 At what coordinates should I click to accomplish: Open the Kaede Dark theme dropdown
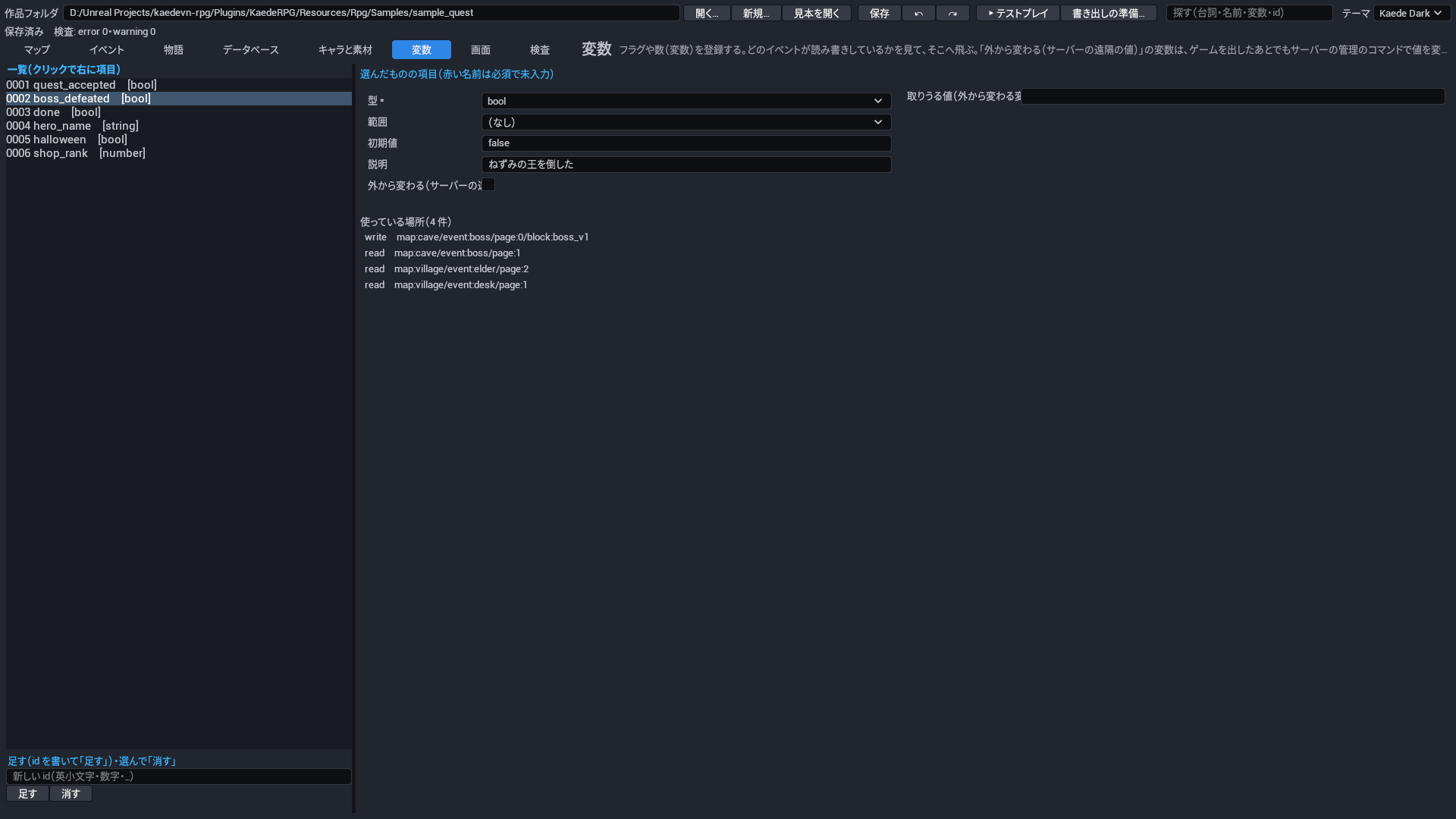pyautogui.click(x=1412, y=13)
